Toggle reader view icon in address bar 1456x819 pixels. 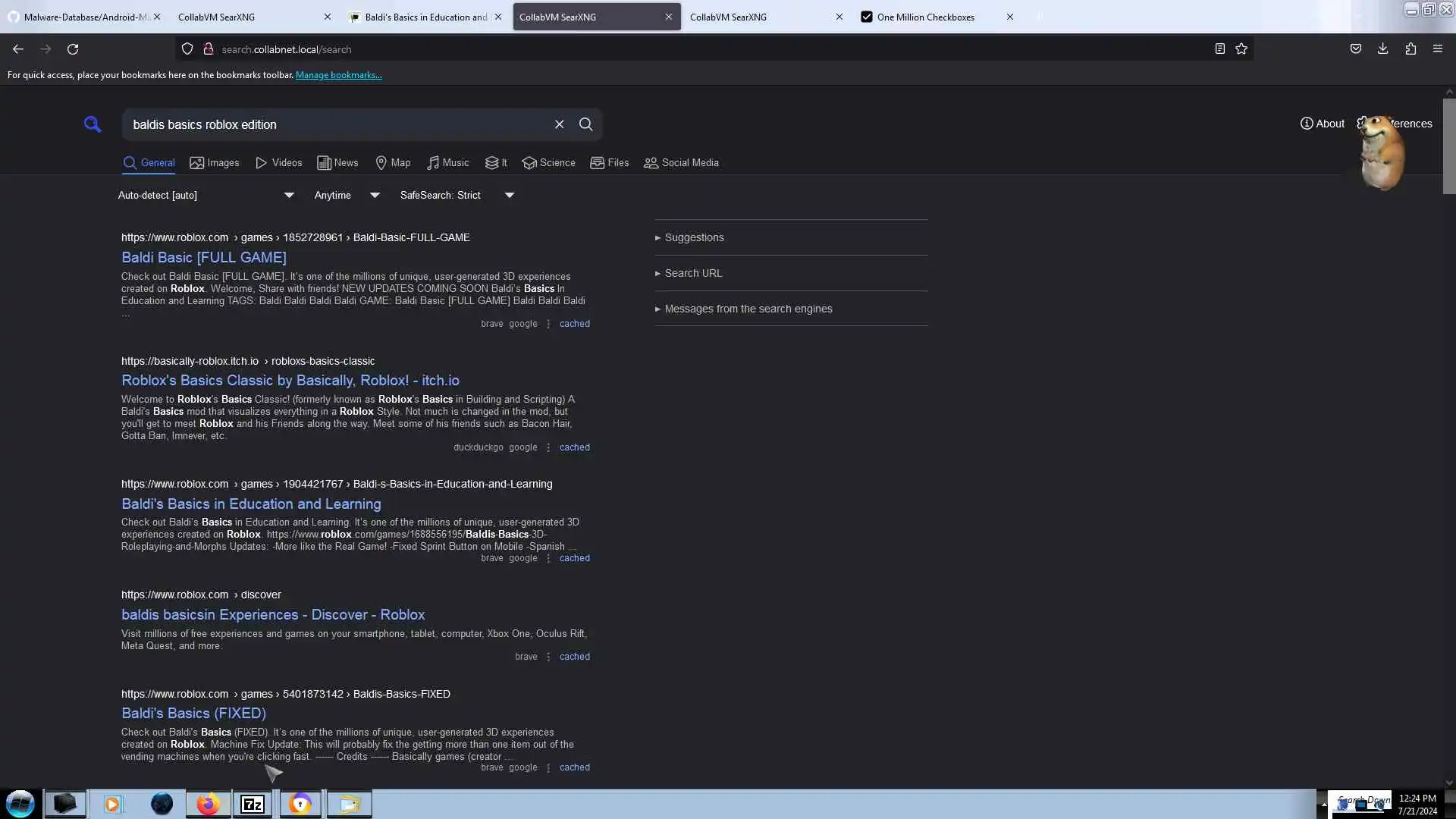(1219, 49)
